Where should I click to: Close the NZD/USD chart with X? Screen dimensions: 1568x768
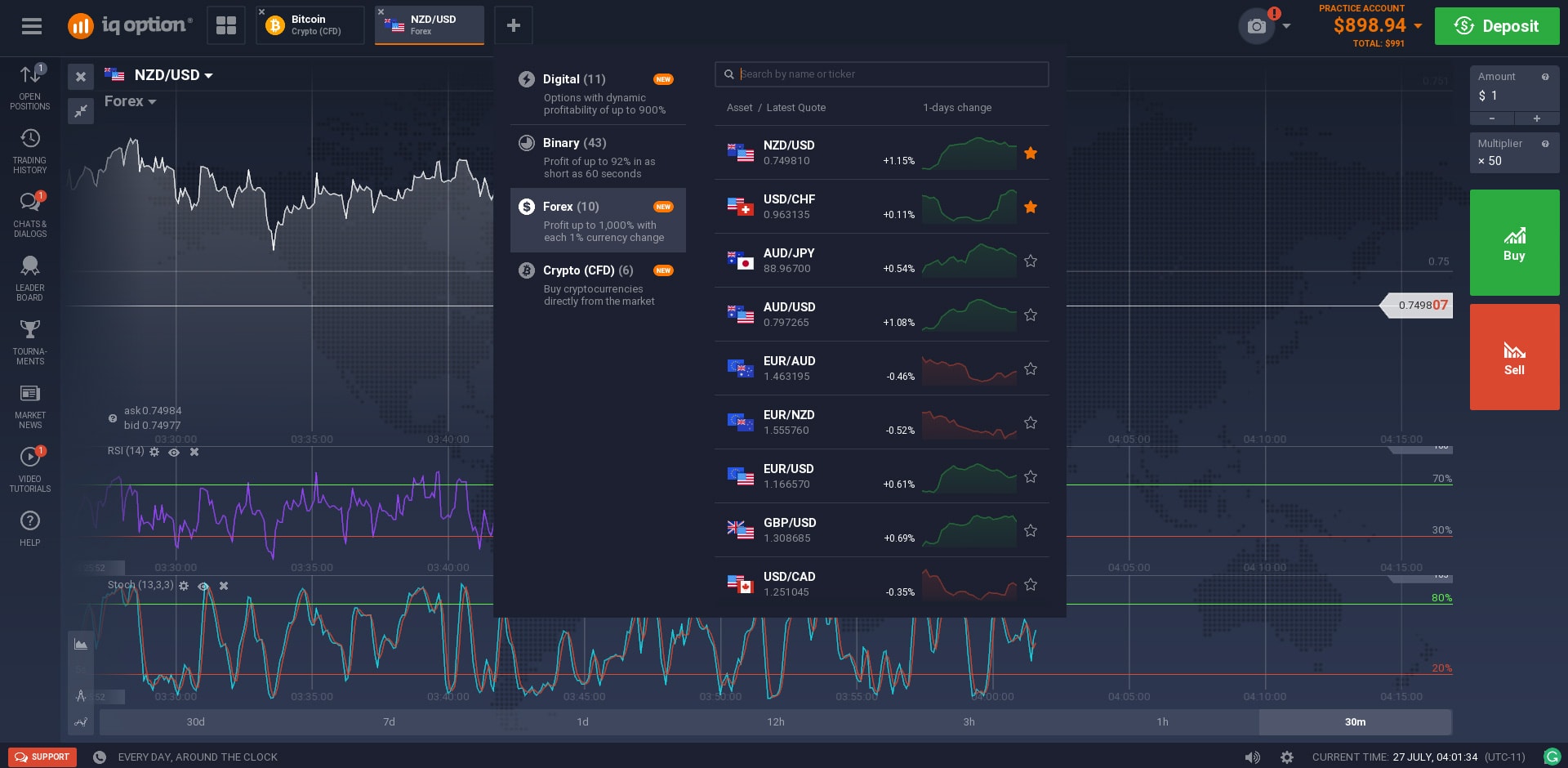point(81,77)
